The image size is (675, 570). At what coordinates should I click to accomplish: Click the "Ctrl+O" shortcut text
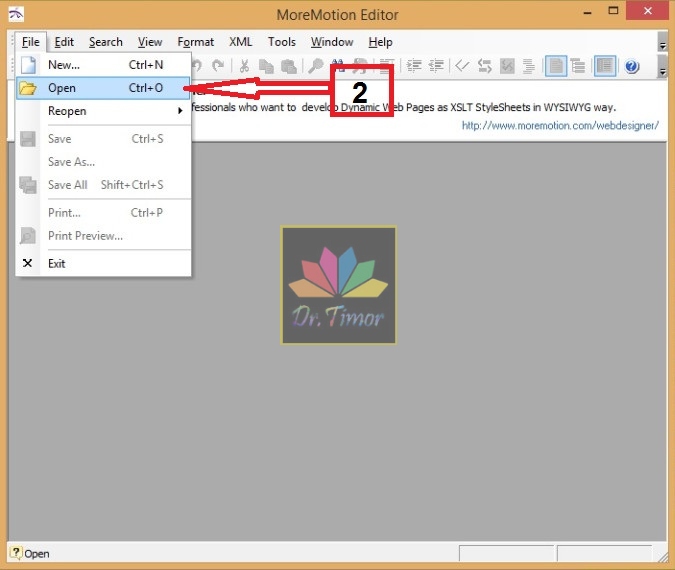tap(146, 88)
